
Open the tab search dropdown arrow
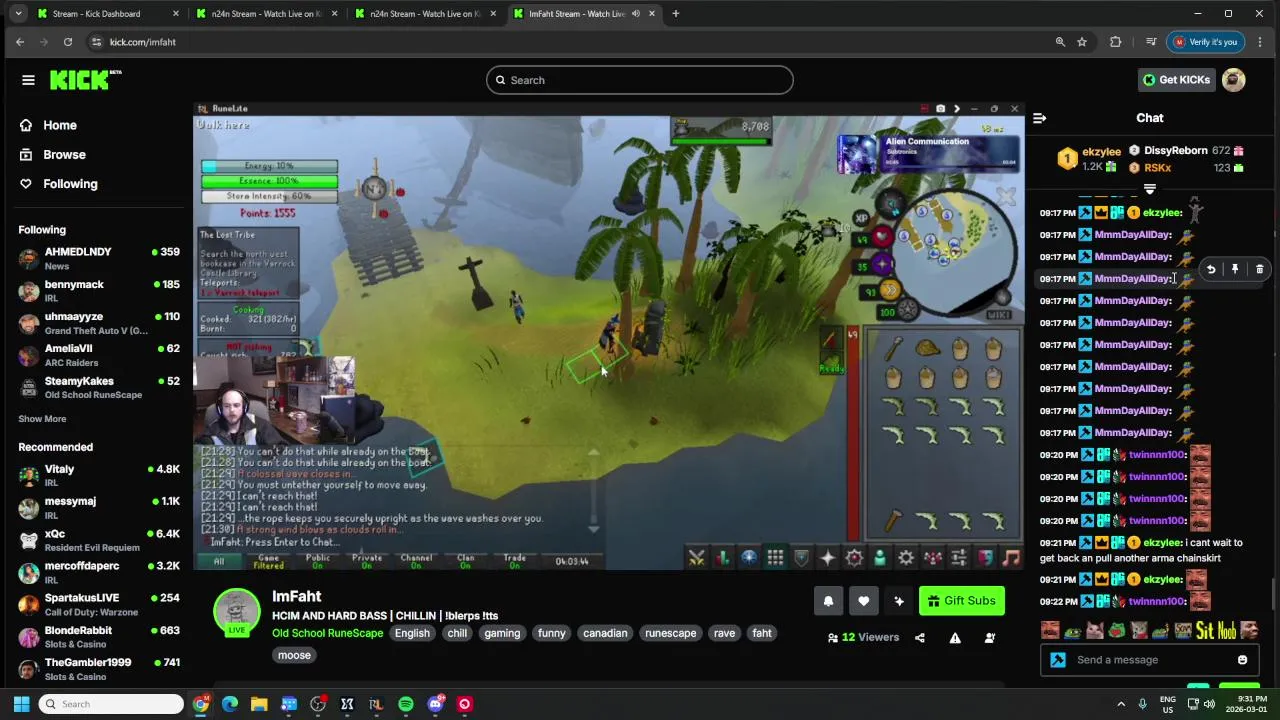pyautogui.click(x=18, y=14)
